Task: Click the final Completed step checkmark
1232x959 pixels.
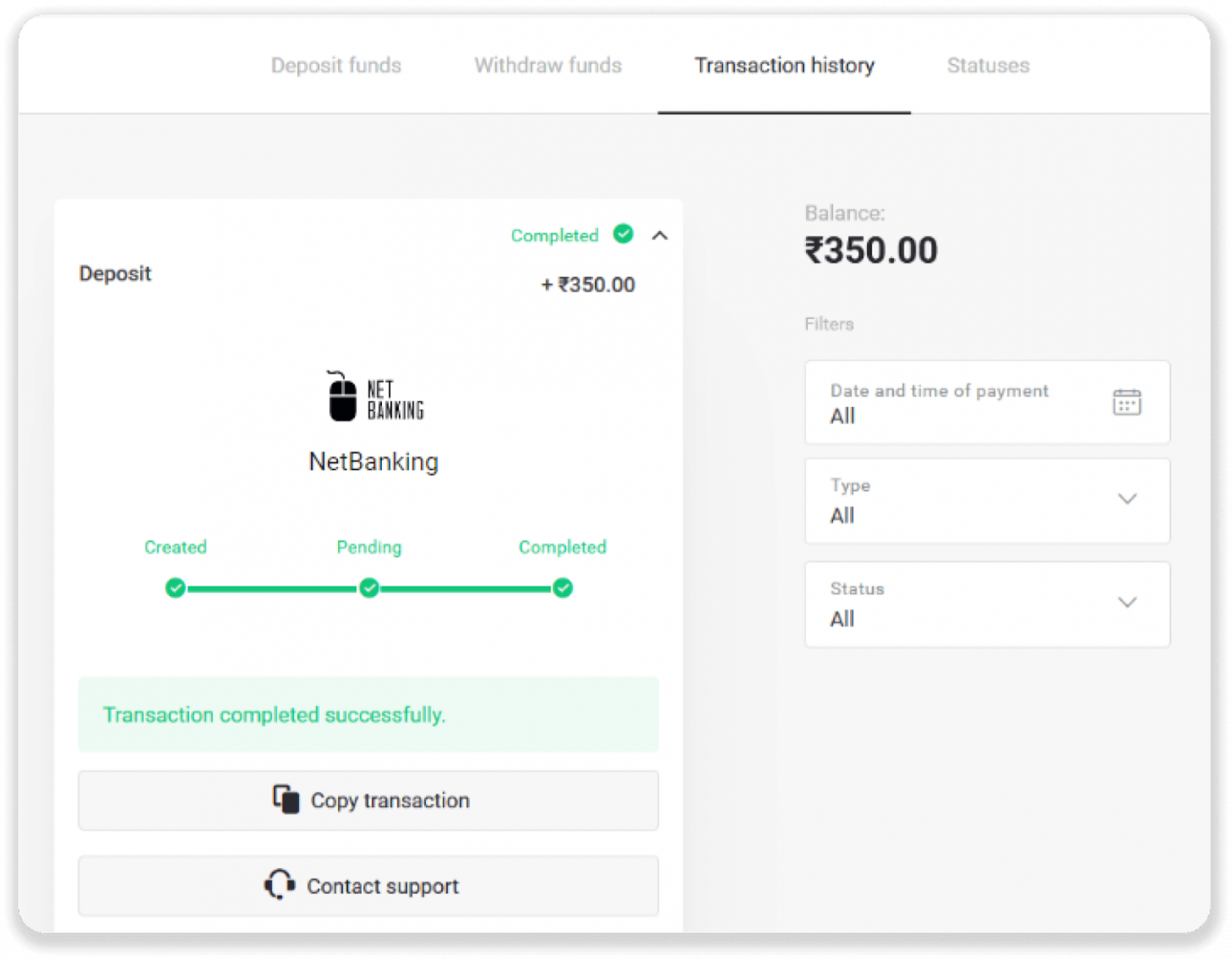Action: pyautogui.click(x=563, y=588)
